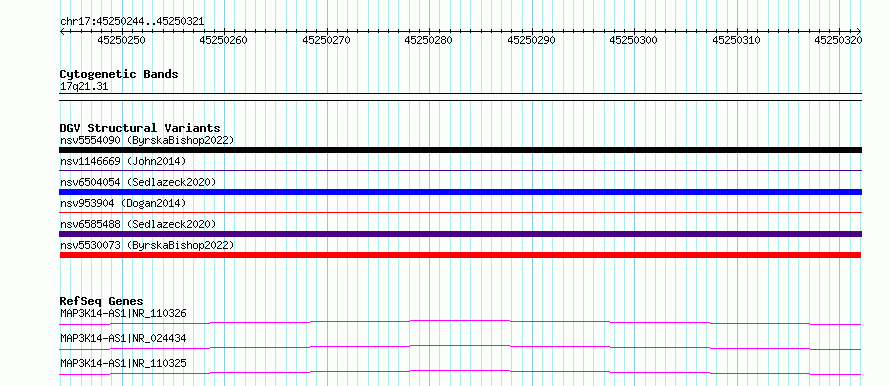The width and height of the screenshot is (890, 386).
Task: Open the DGV Structural Variants track title
Action: [x=140, y=128]
